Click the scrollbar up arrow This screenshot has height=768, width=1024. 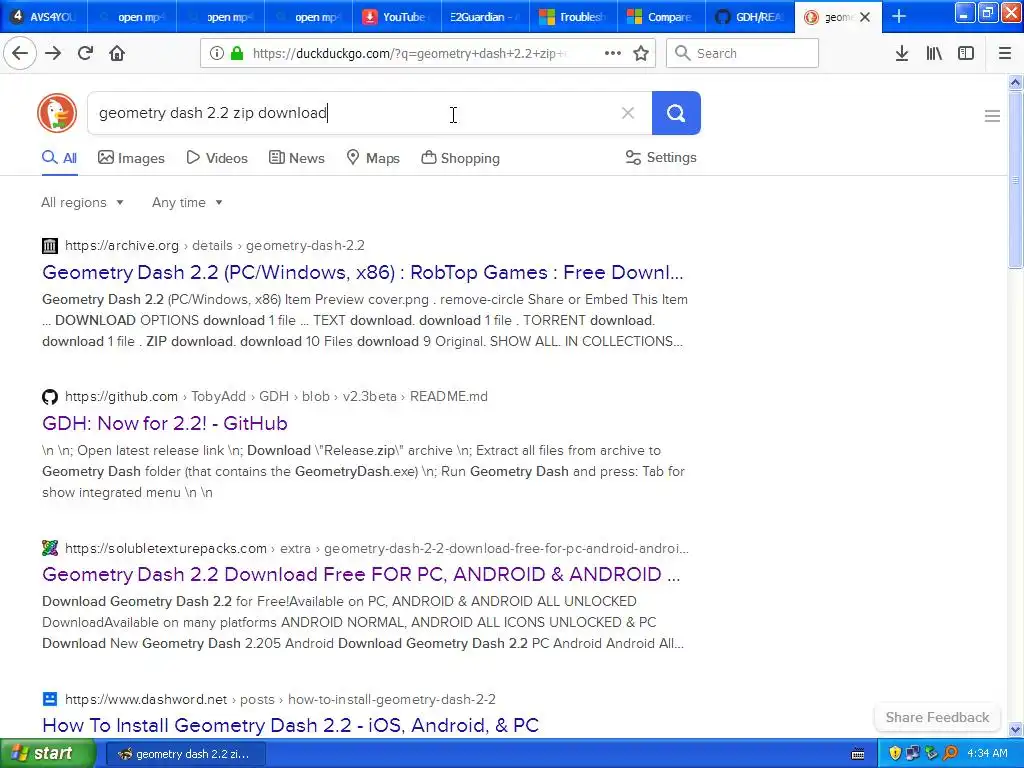click(x=1015, y=82)
